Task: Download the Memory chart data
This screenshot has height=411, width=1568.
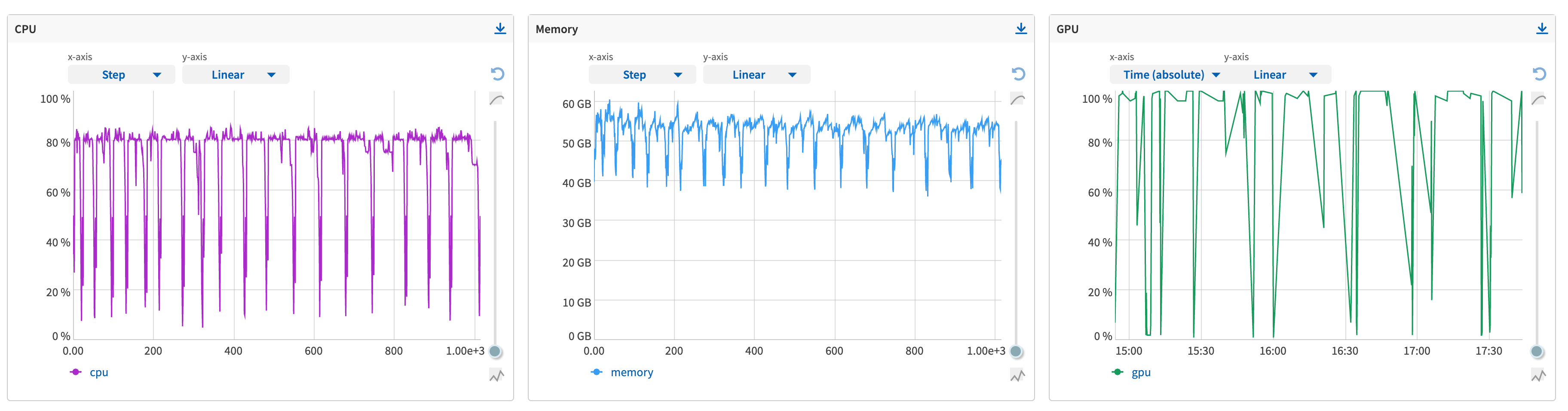Action: 1021,29
